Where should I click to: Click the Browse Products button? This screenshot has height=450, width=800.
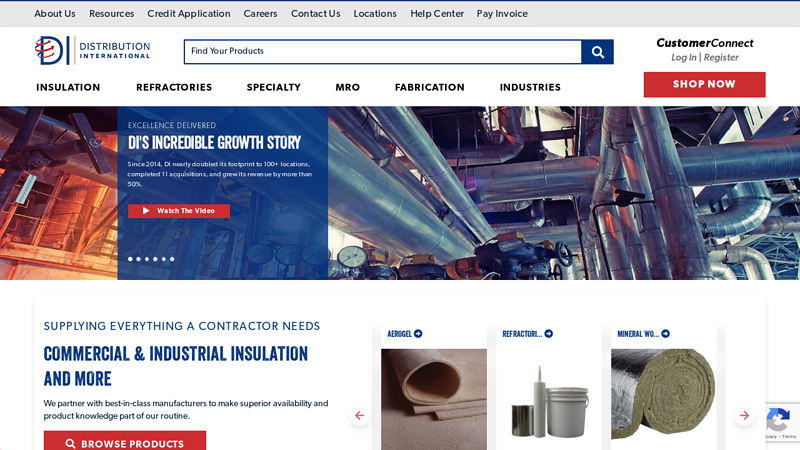[124, 441]
